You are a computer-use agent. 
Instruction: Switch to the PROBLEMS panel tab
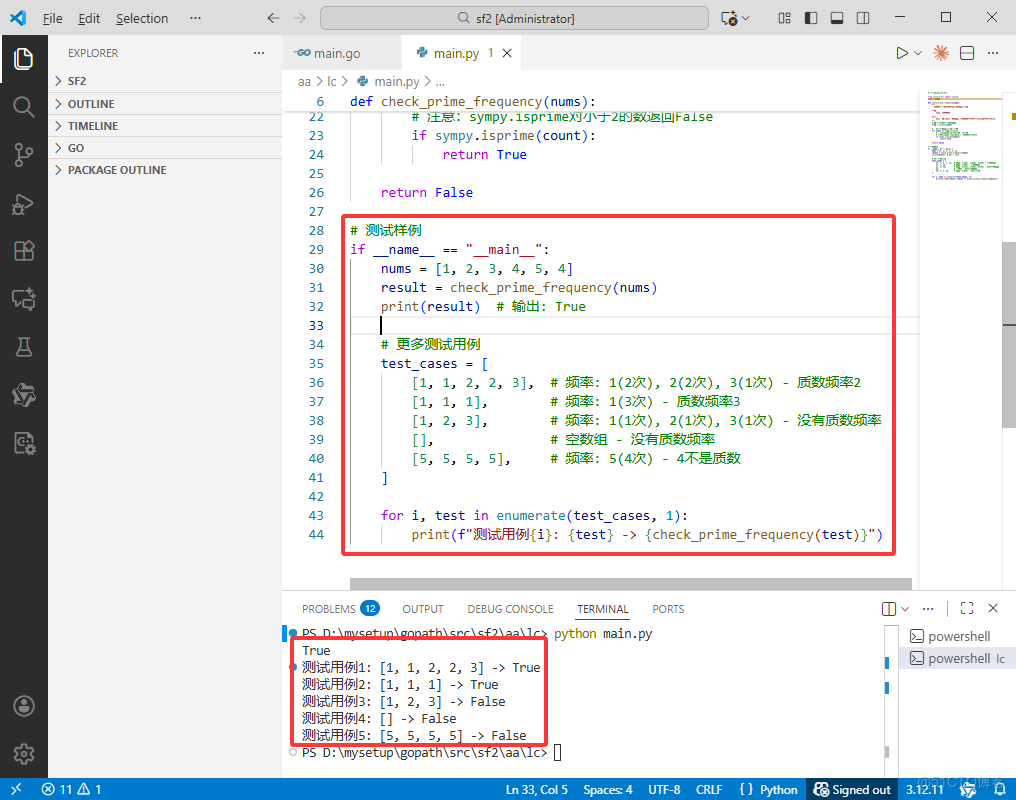(328, 609)
